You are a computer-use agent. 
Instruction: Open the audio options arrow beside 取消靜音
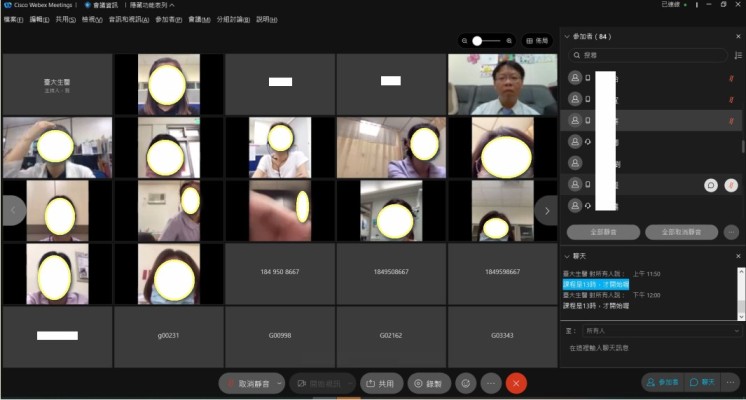(277, 383)
